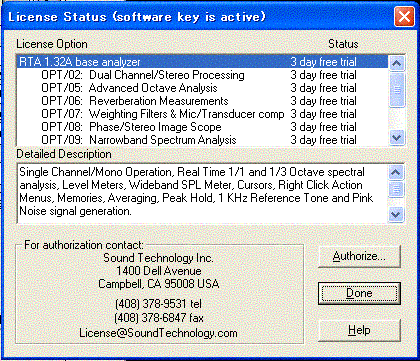This screenshot has width=420, height=361.
Task: Click description box scrollbar thumb
Action: tap(396, 189)
